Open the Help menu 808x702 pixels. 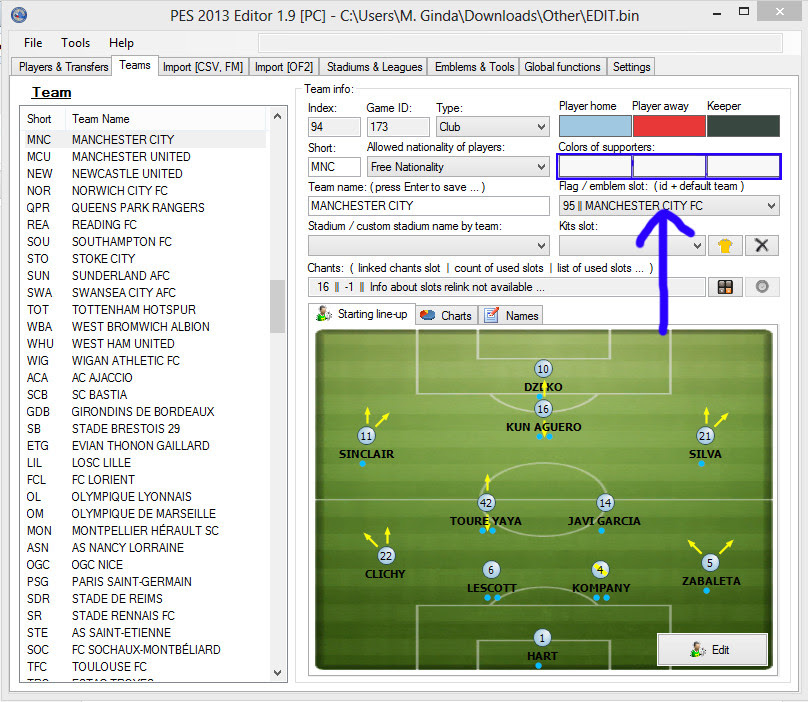coord(121,43)
